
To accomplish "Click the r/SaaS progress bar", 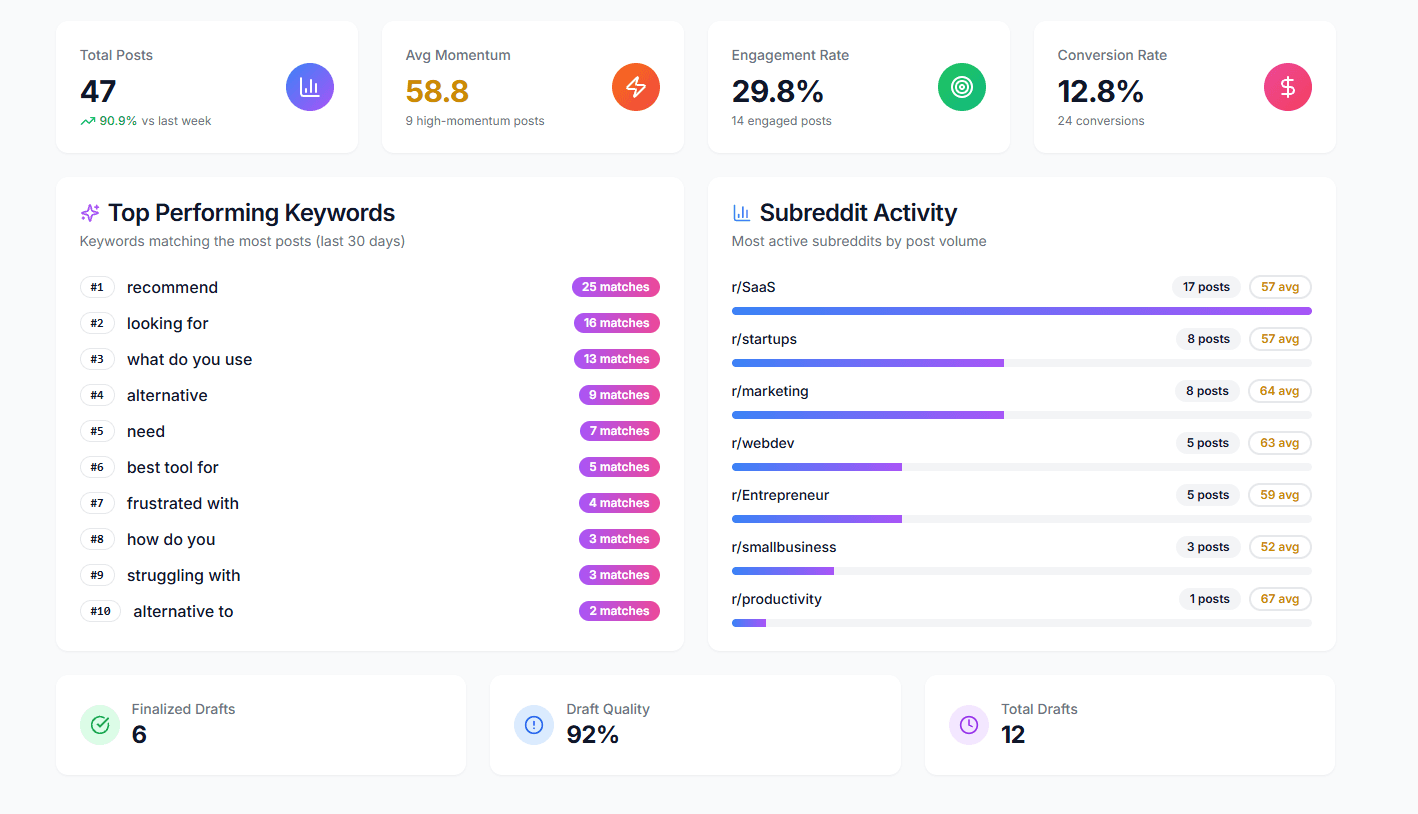I will tap(1020, 311).
